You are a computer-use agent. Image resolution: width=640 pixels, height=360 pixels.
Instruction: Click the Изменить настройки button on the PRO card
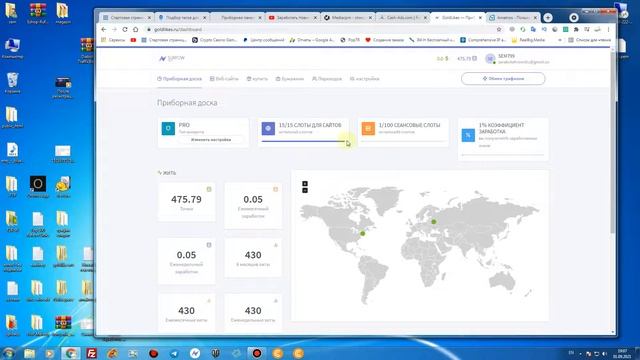click(x=211, y=140)
